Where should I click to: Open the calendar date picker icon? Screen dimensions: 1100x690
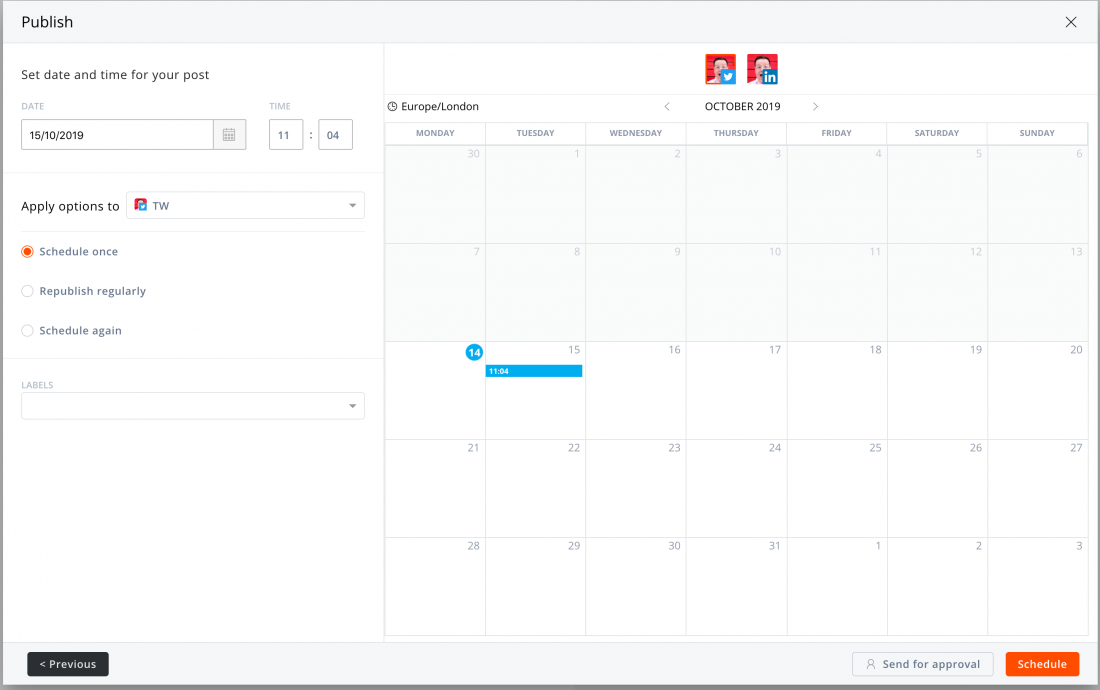pyautogui.click(x=229, y=135)
